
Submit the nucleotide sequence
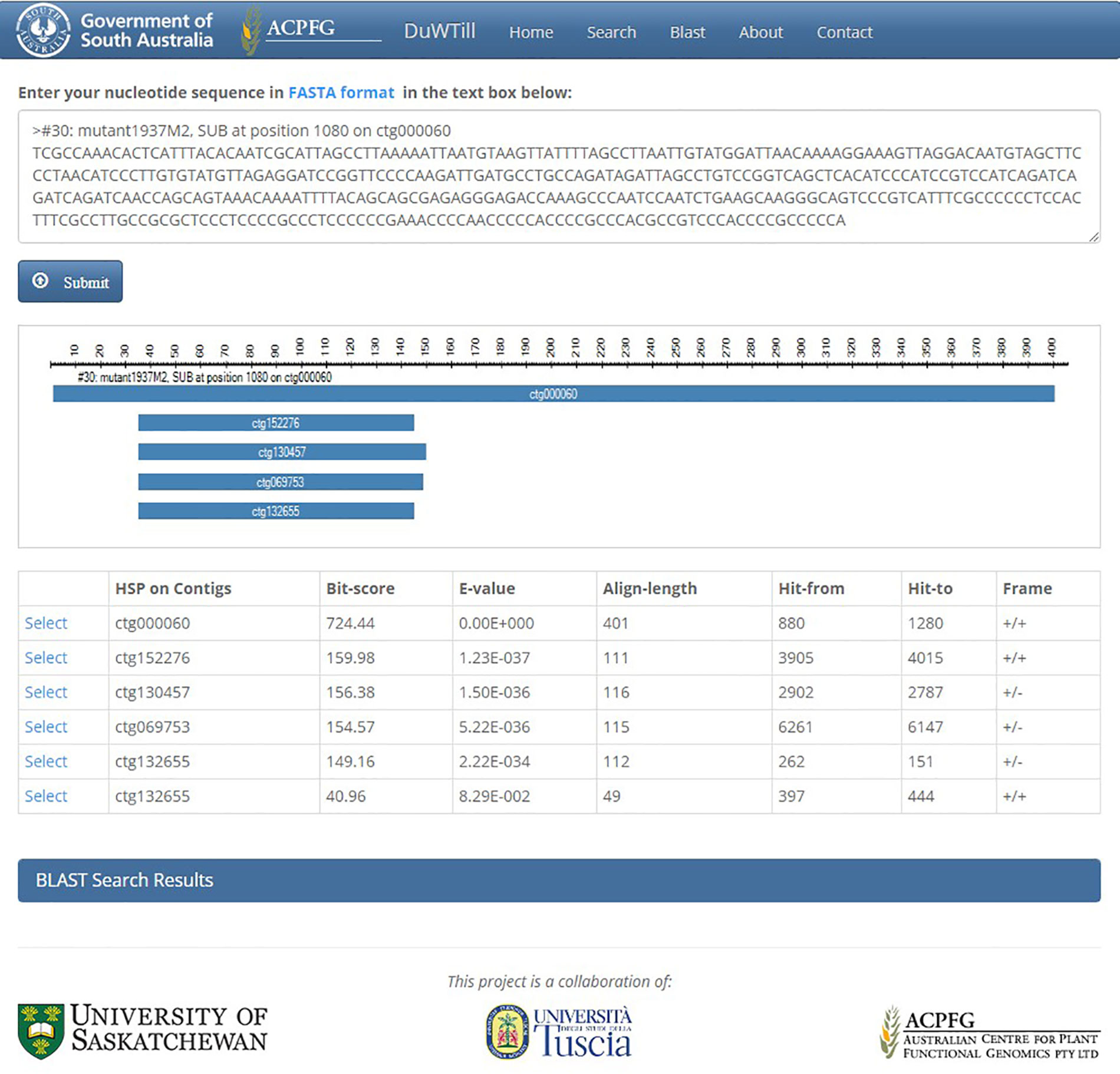click(x=70, y=281)
